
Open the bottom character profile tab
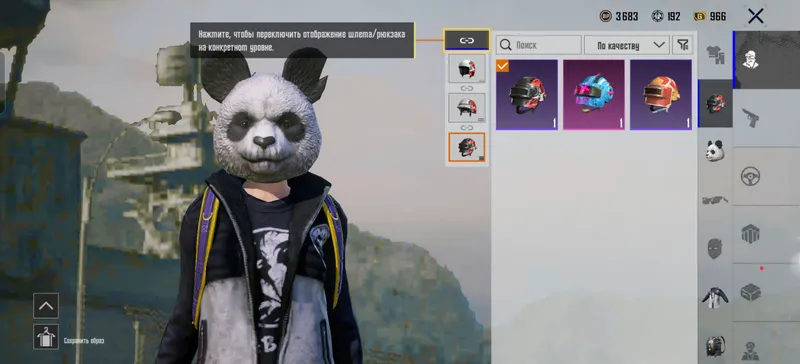tap(751, 350)
